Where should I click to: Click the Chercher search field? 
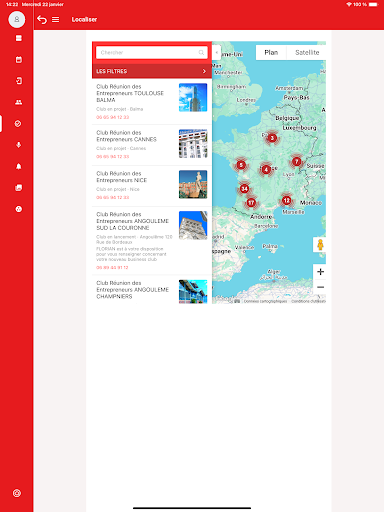coord(152,52)
